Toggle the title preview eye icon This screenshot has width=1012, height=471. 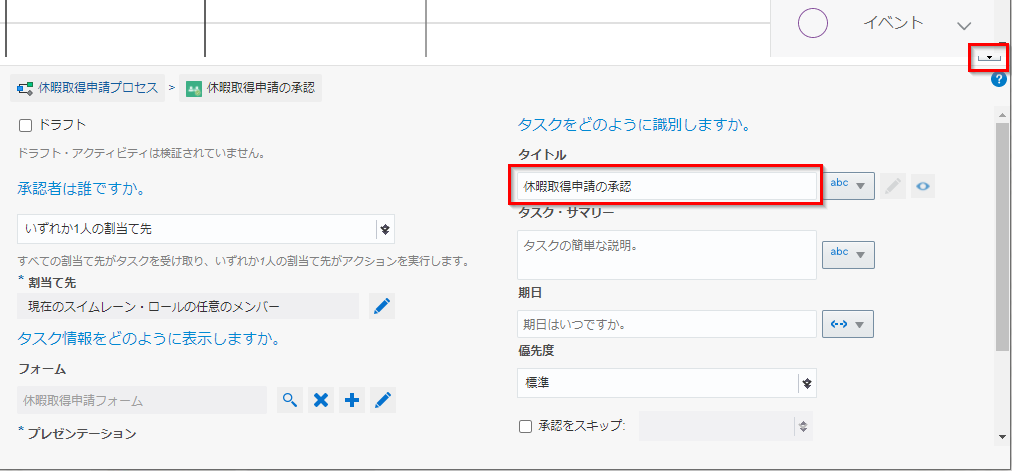[923, 186]
